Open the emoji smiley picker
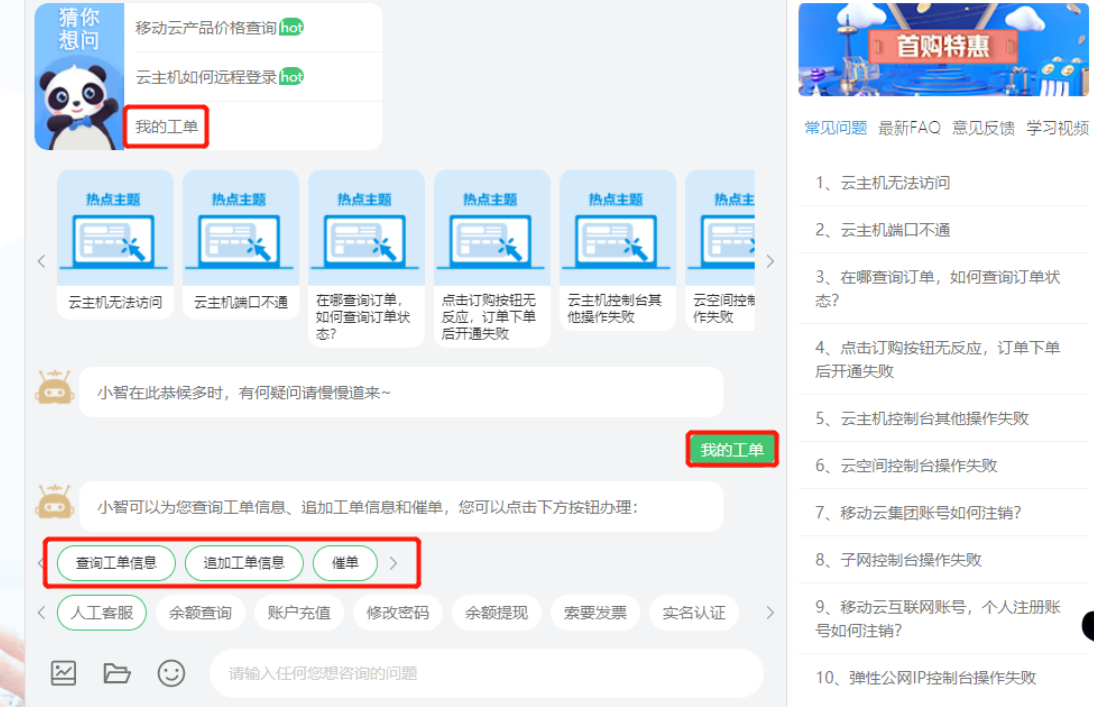The width and height of the screenshot is (1094, 707). coord(171,673)
